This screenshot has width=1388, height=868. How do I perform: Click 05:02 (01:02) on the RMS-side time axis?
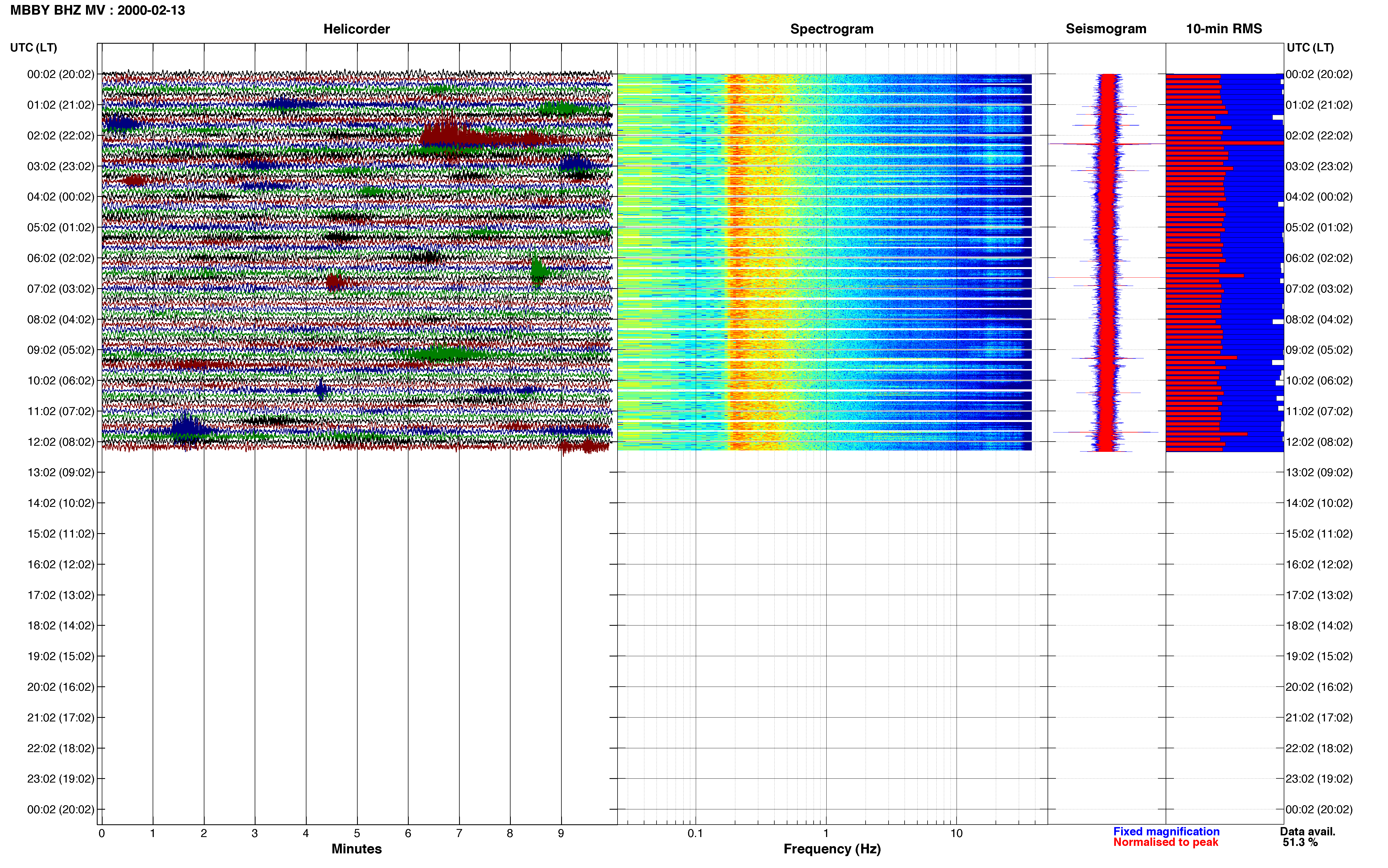1319,227
